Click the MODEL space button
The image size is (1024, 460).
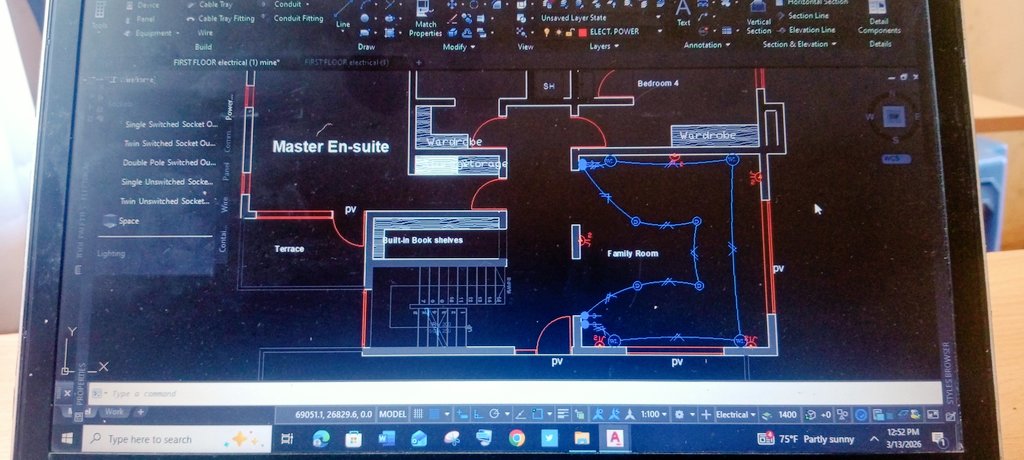point(392,414)
